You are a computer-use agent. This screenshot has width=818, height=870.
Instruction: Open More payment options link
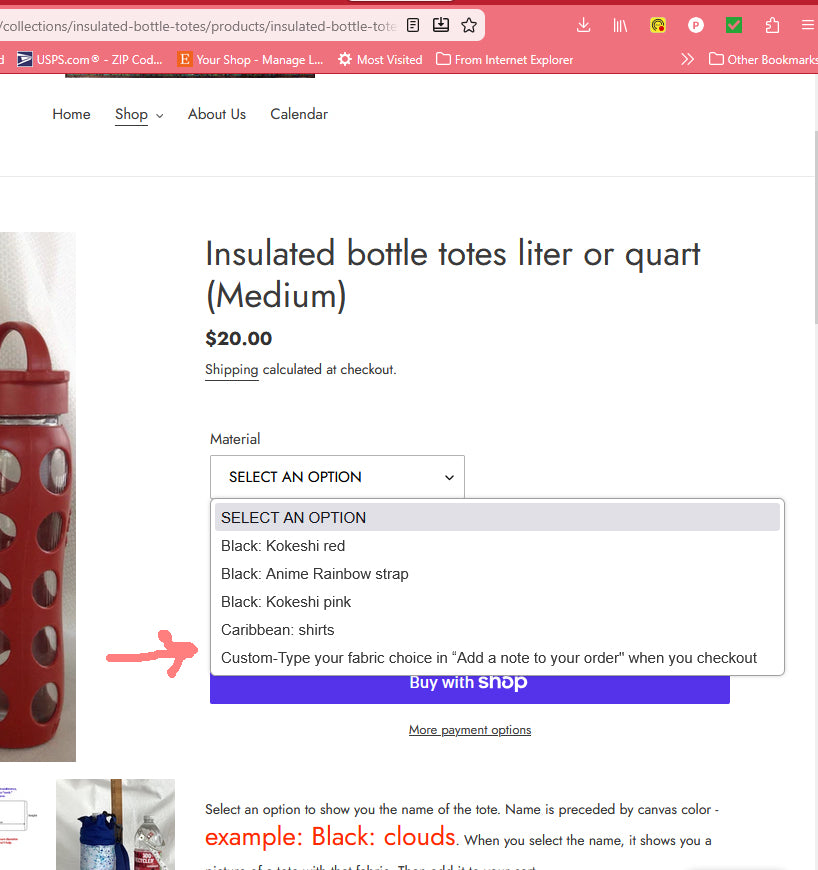[470, 730]
